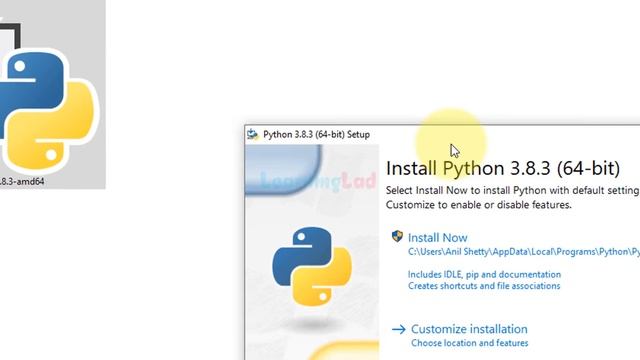Click the arrow icon beside Customize installation
The image size is (640, 360).
tap(399, 329)
